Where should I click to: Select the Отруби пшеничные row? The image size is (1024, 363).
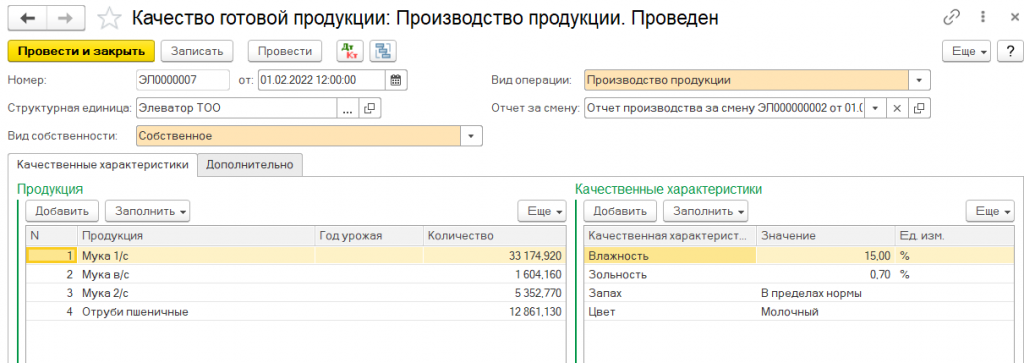pos(296,312)
